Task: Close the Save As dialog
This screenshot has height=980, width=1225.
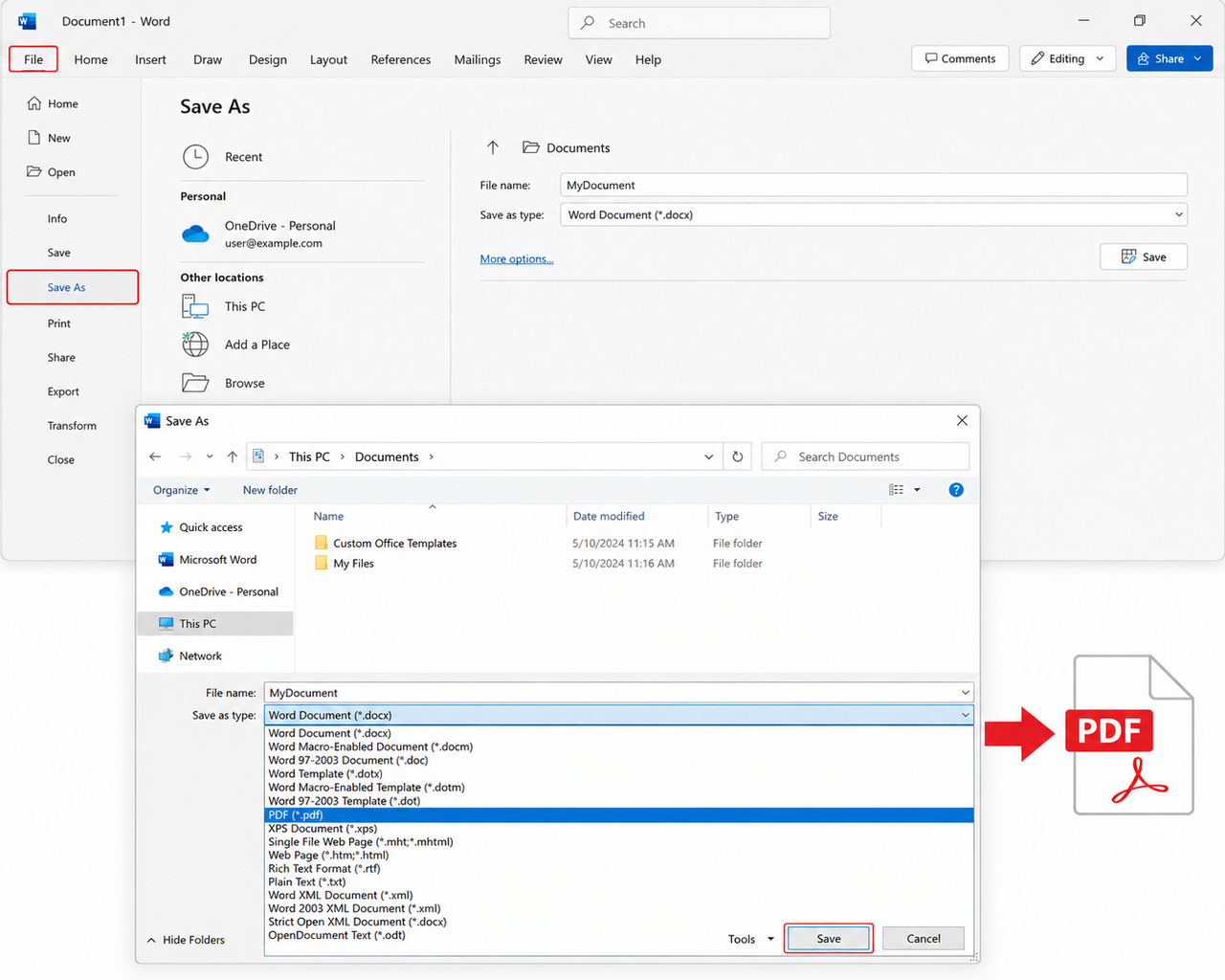Action: click(962, 421)
